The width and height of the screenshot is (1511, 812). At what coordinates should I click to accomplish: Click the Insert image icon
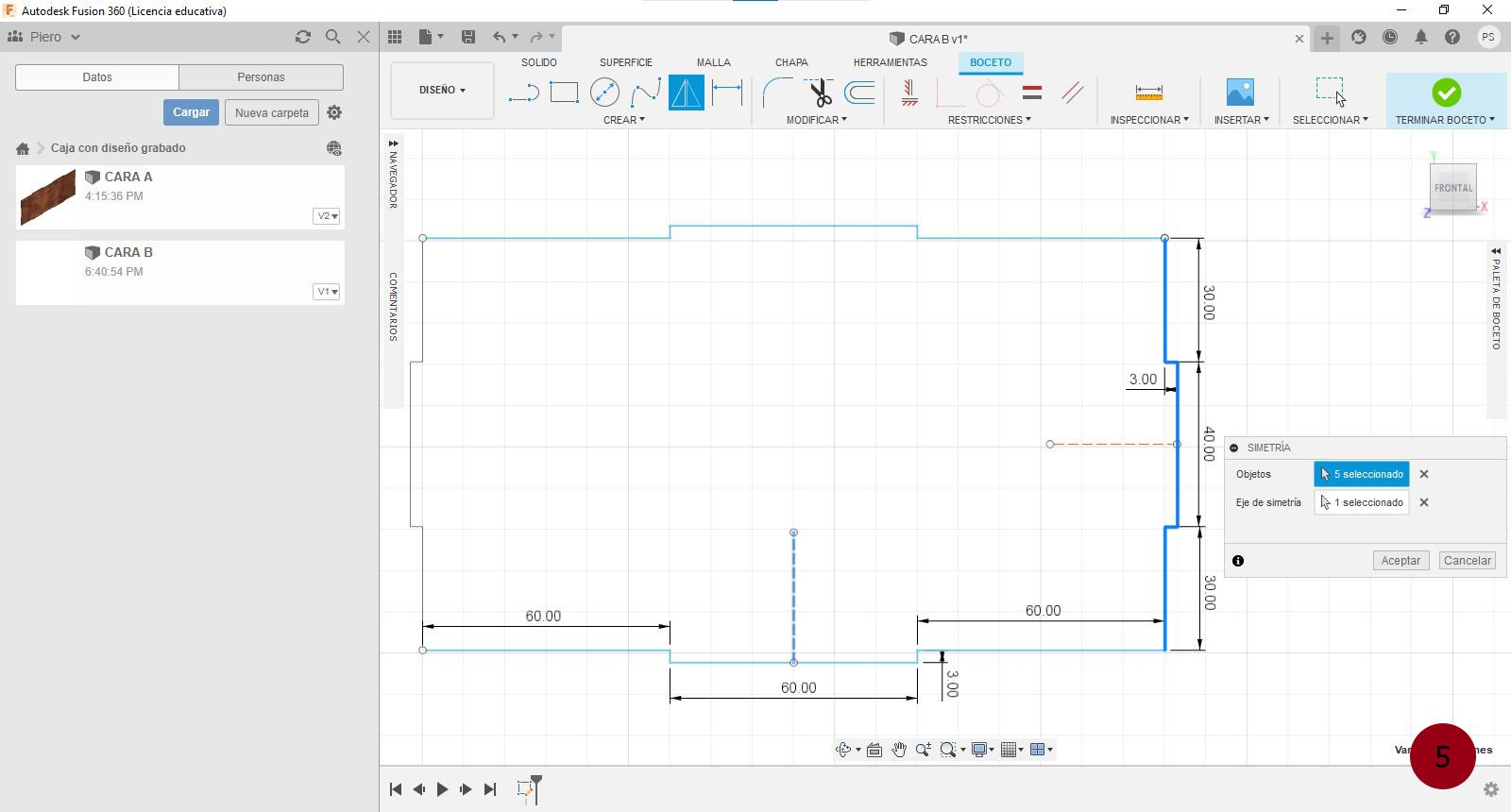(1240, 92)
